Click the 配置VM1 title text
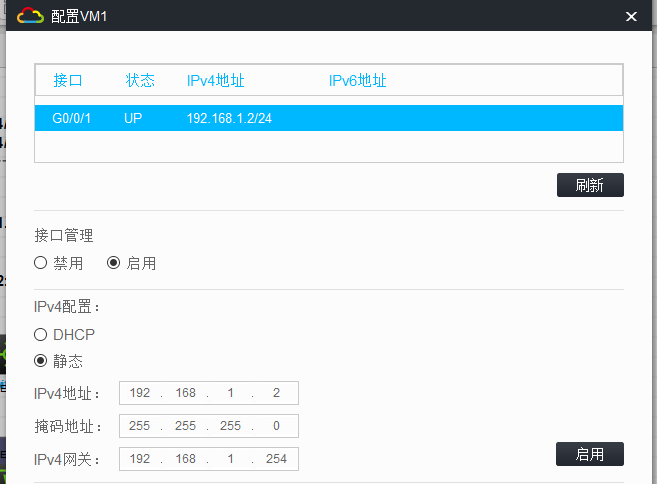Screen dimensions: 657x484 pyautogui.click(x=79, y=16)
